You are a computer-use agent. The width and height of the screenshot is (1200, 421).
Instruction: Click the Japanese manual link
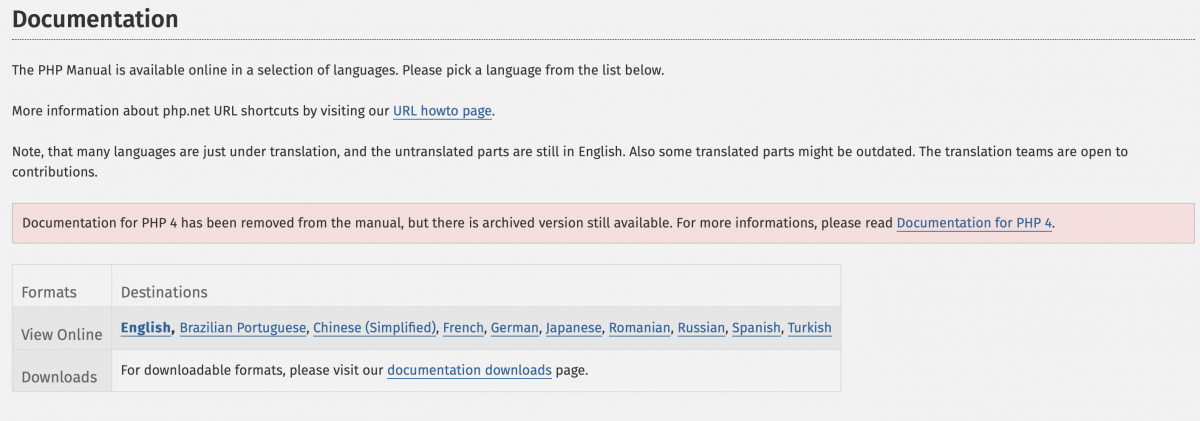pos(574,327)
